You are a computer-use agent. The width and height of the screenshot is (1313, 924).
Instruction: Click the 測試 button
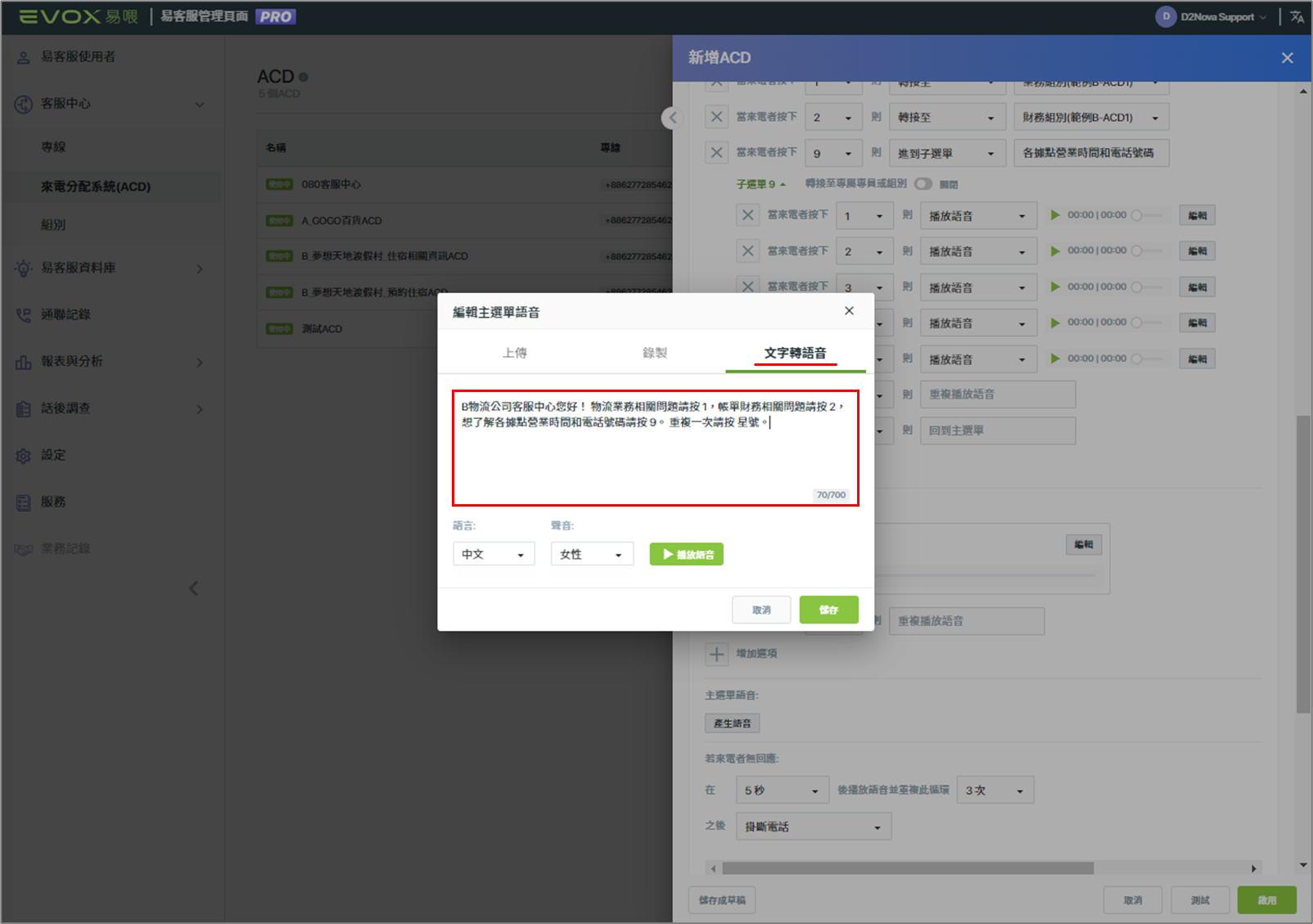click(1200, 900)
